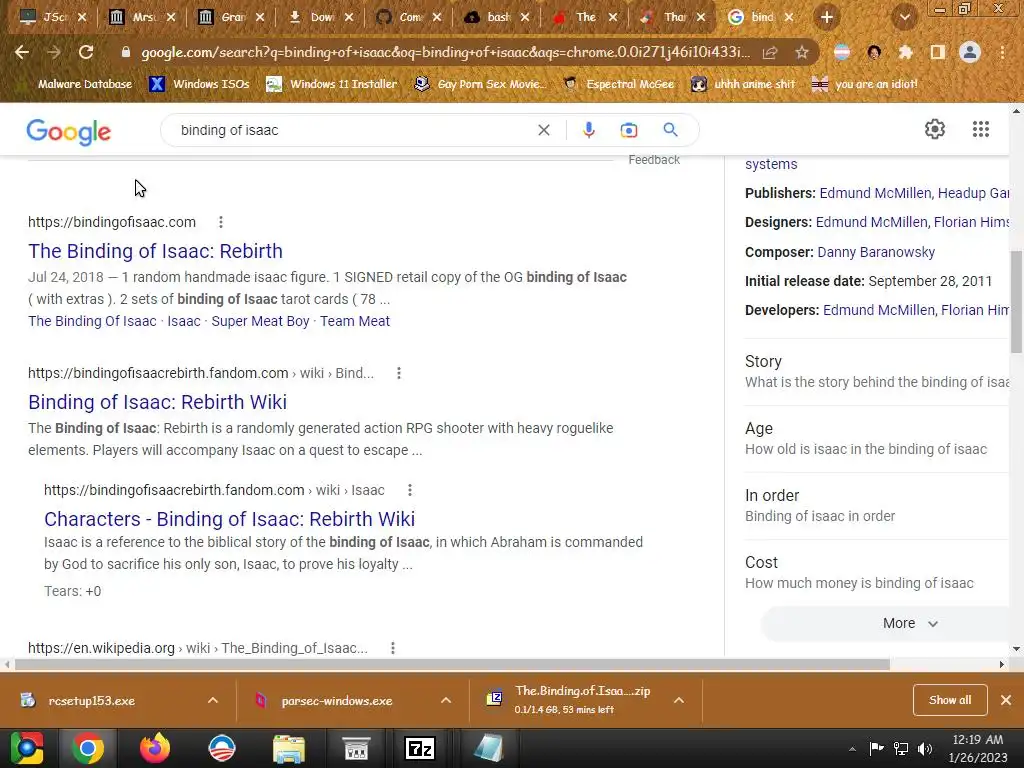1024x768 pixels.
Task: Open options for the bindingofisaac.com result
Action: (221, 222)
